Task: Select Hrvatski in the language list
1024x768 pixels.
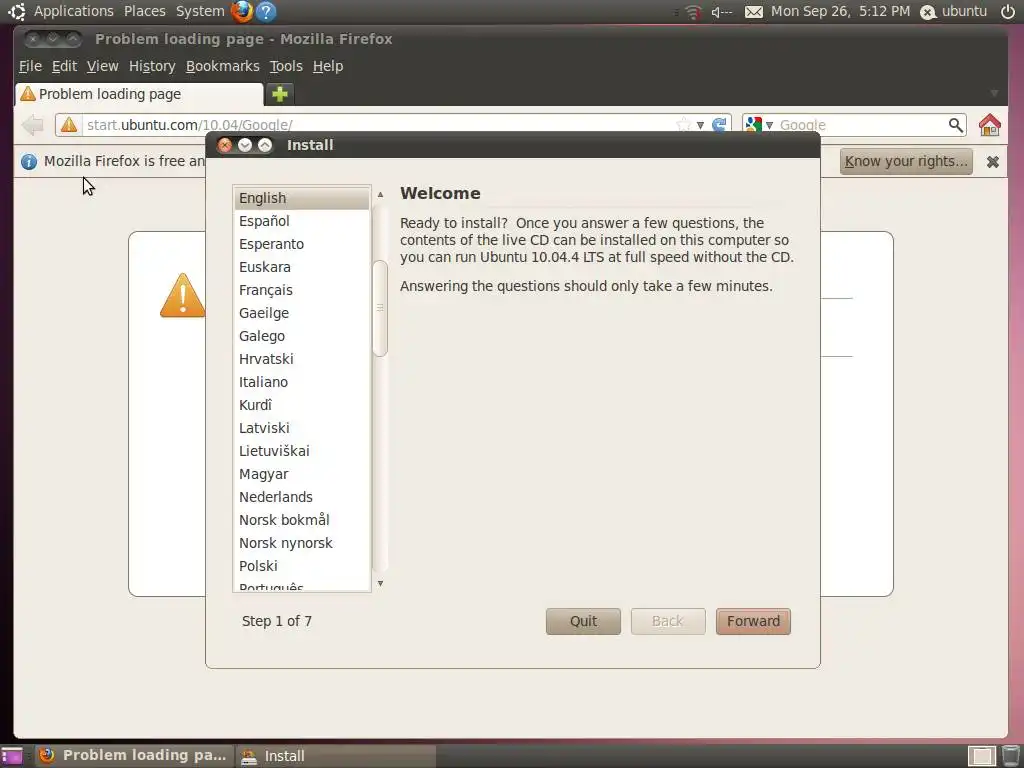Action: 302,359
